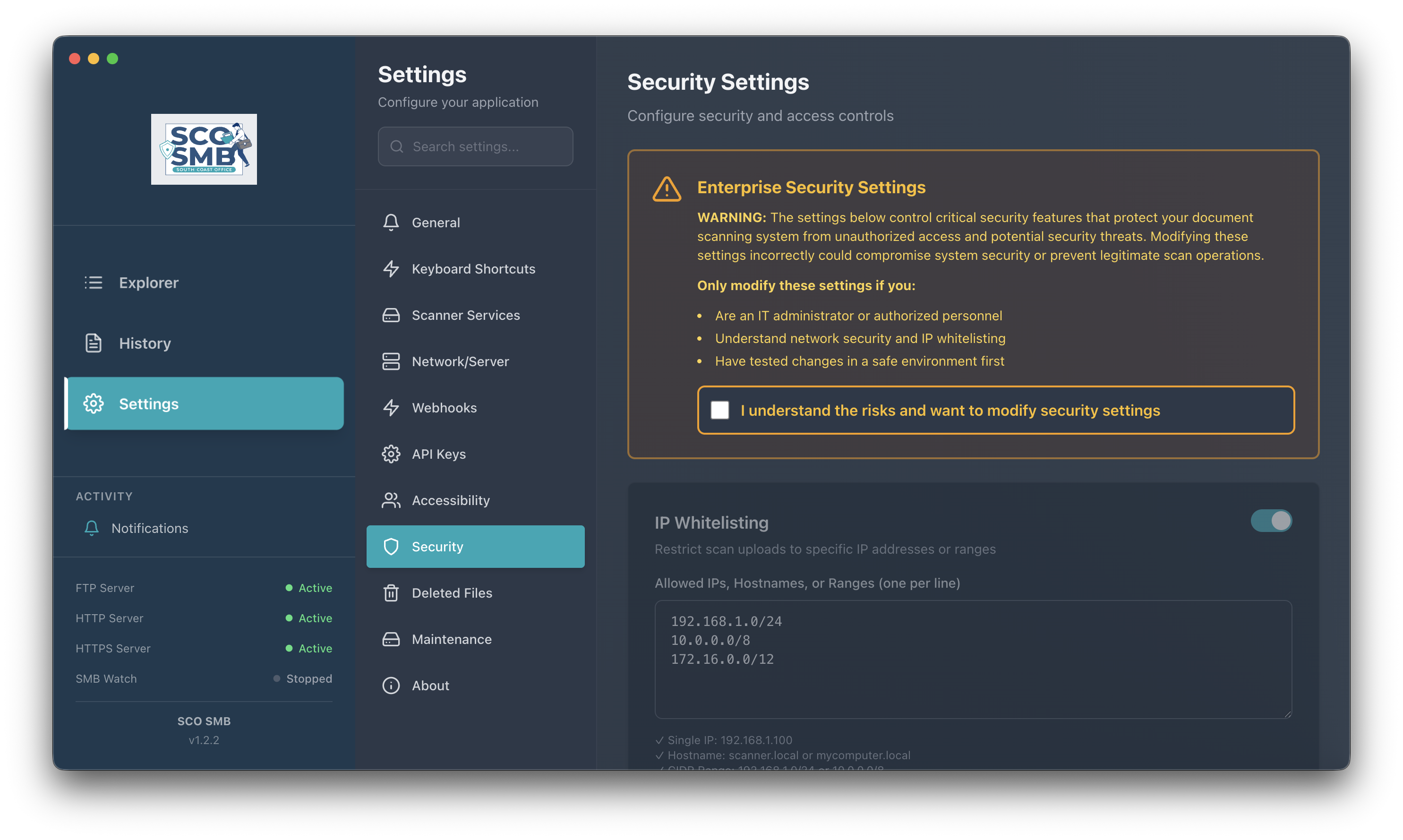Click the Webhooks lightning icon
The width and height of the screenshot is (1403, 840).
point(391,408)
